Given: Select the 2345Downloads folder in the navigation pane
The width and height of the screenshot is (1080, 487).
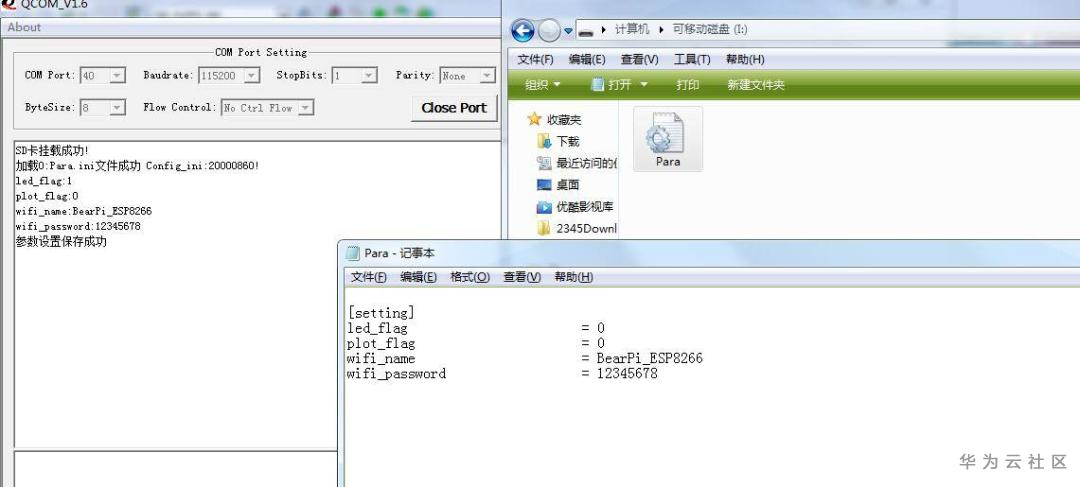Looking at the screenshot, I should click(x=577, y=229).
